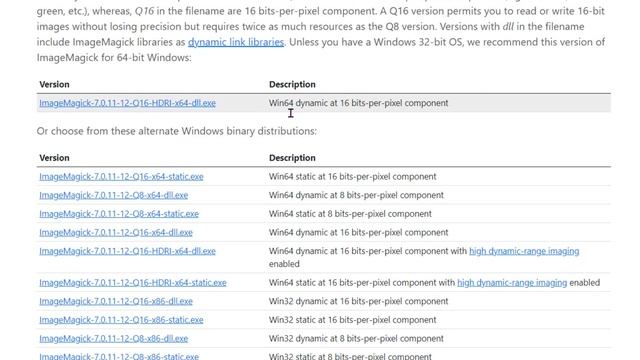Click Description header of the recommended download table

pos(292,84)
